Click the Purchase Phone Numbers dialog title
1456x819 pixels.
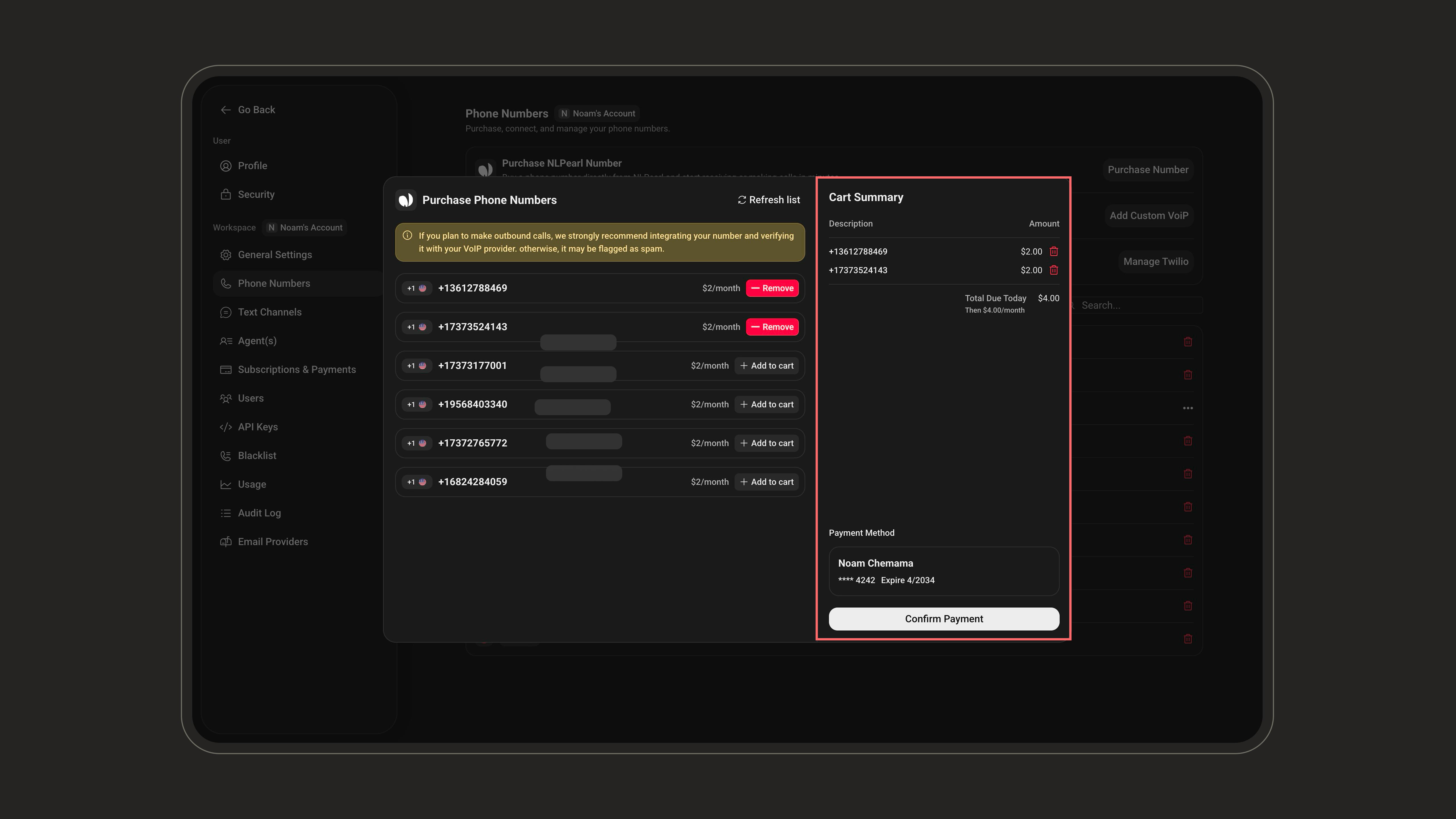click(x=489, y=200)
